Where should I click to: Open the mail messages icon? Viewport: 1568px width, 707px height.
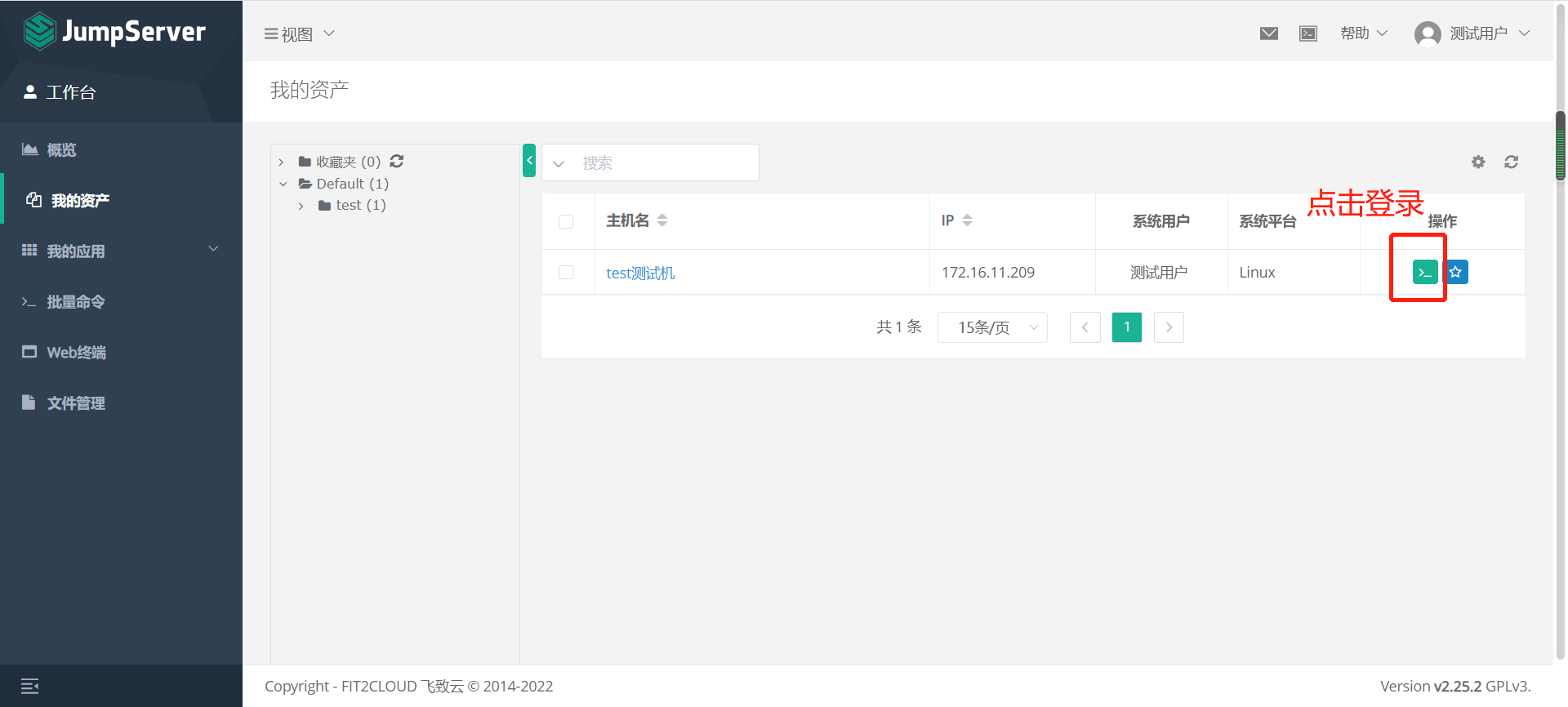(1268, 33)
